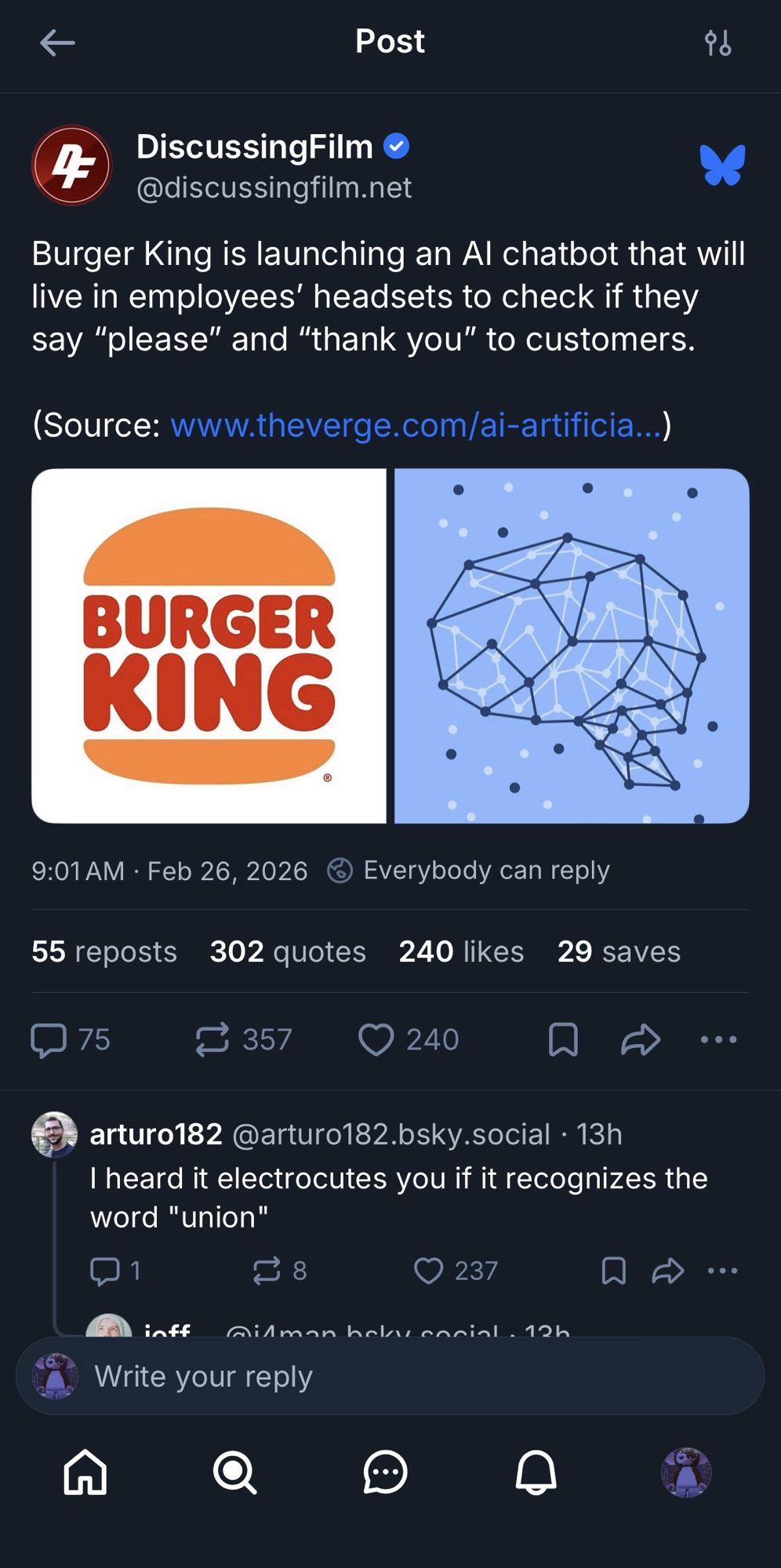781x1568 pixels.
Task: Reply to the DiscussingFilm post
Action: point(49,1040)
